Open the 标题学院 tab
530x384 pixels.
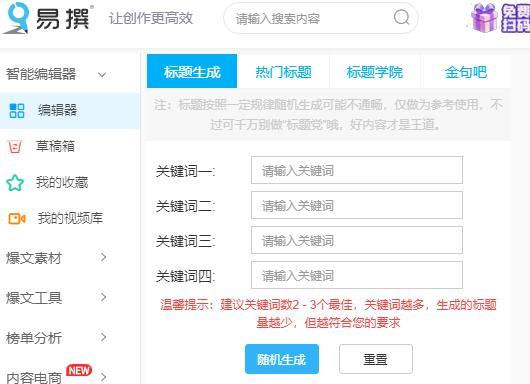(375, 72)
